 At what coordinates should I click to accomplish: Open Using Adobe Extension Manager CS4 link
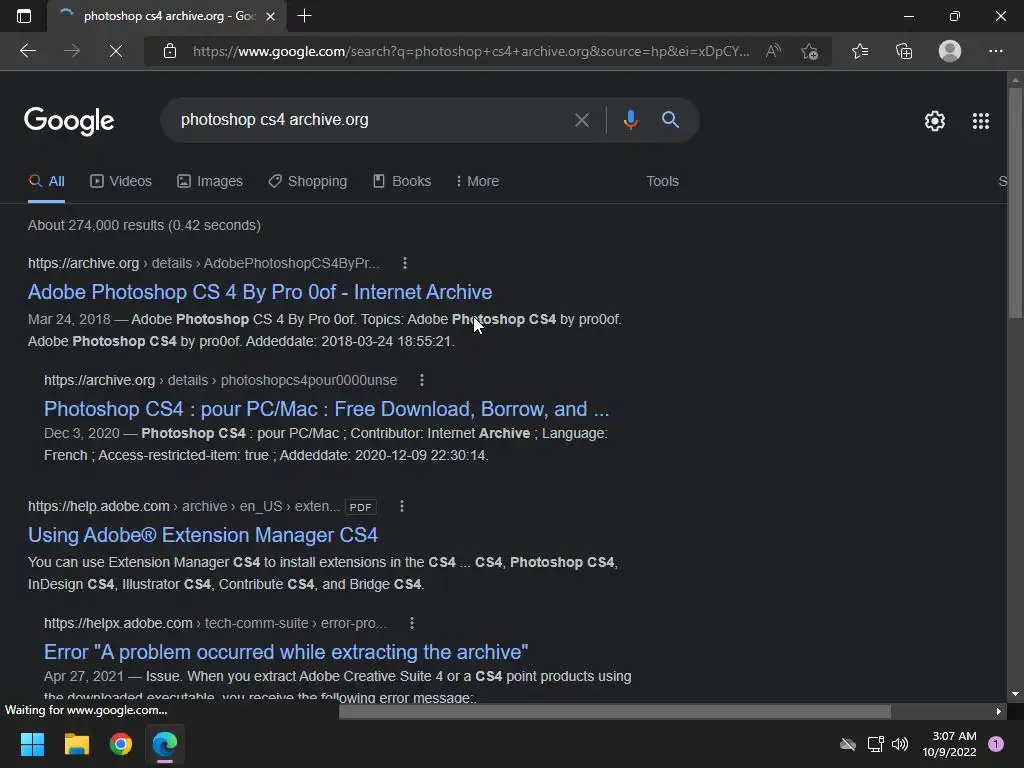tap(202, 535)
